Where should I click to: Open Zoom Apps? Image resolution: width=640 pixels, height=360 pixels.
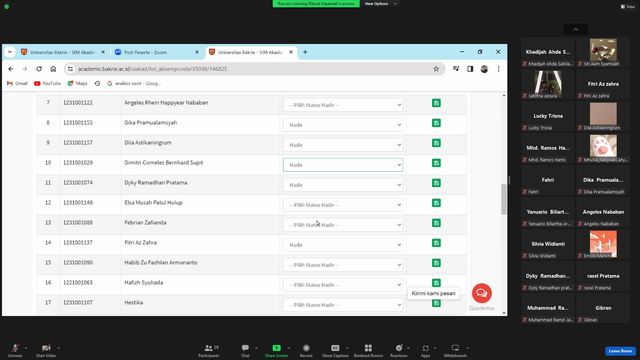click(425, 350)
